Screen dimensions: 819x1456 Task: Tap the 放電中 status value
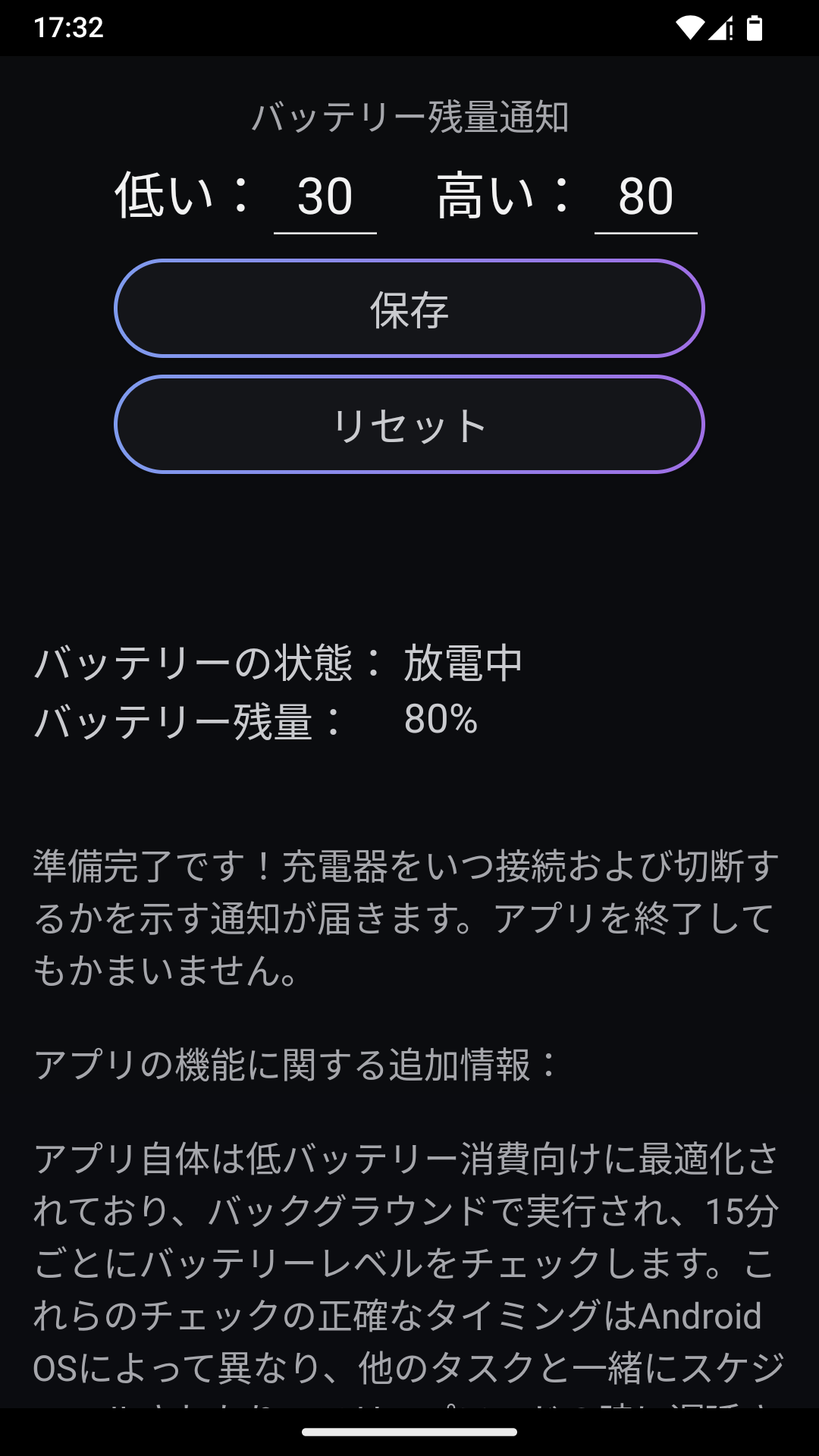point(463,663)
